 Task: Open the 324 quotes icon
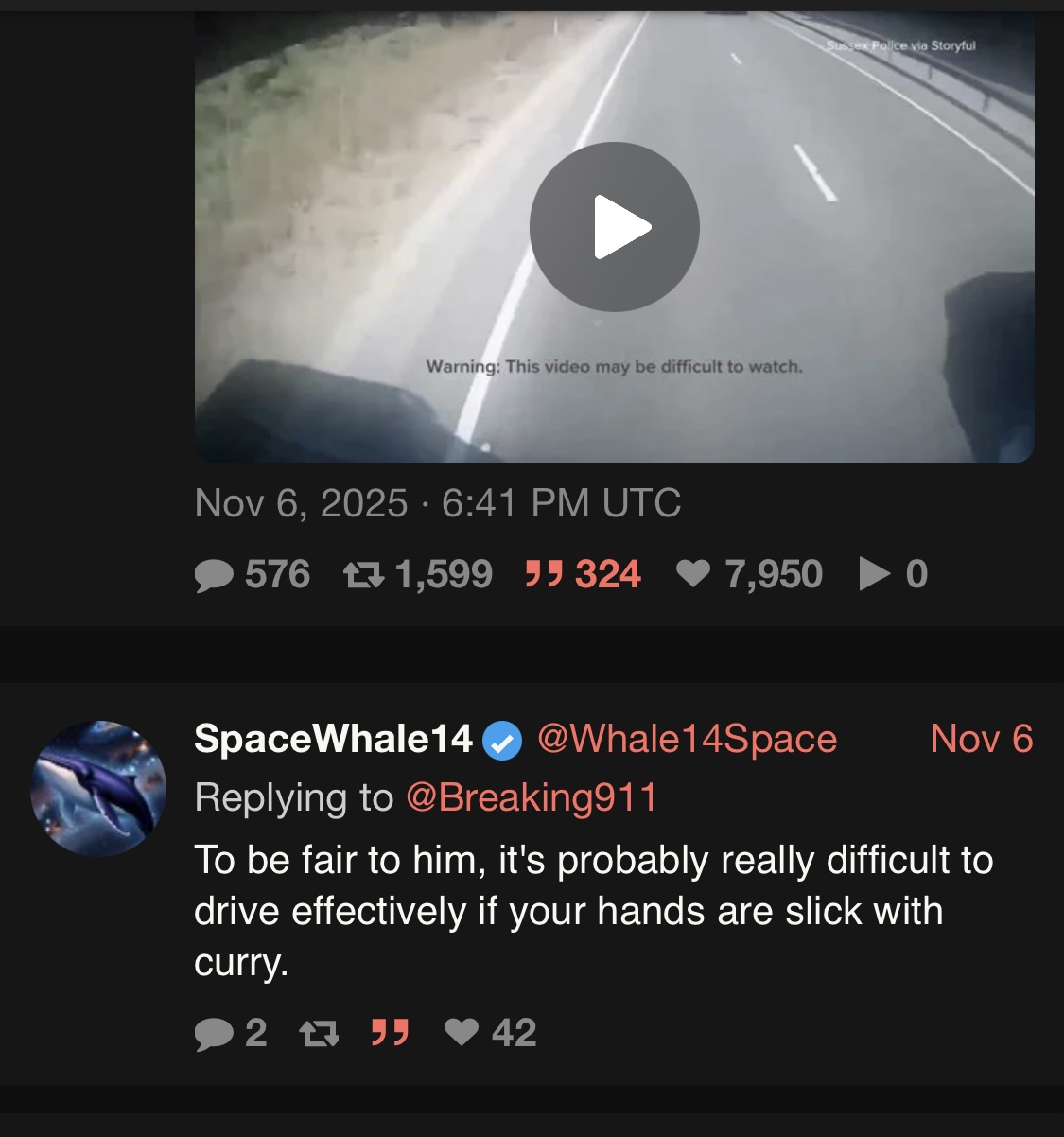544,573
